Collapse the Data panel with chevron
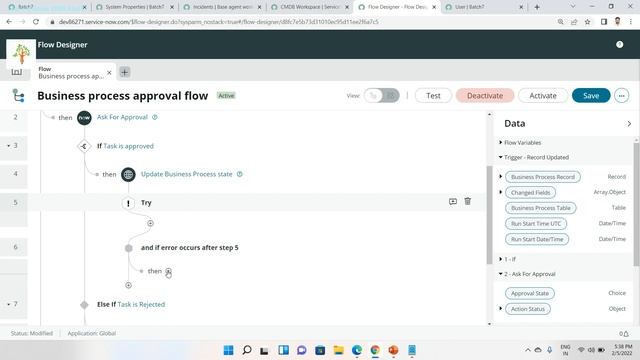The width and height of the screenshot is (640, 360). coord(629,124)
